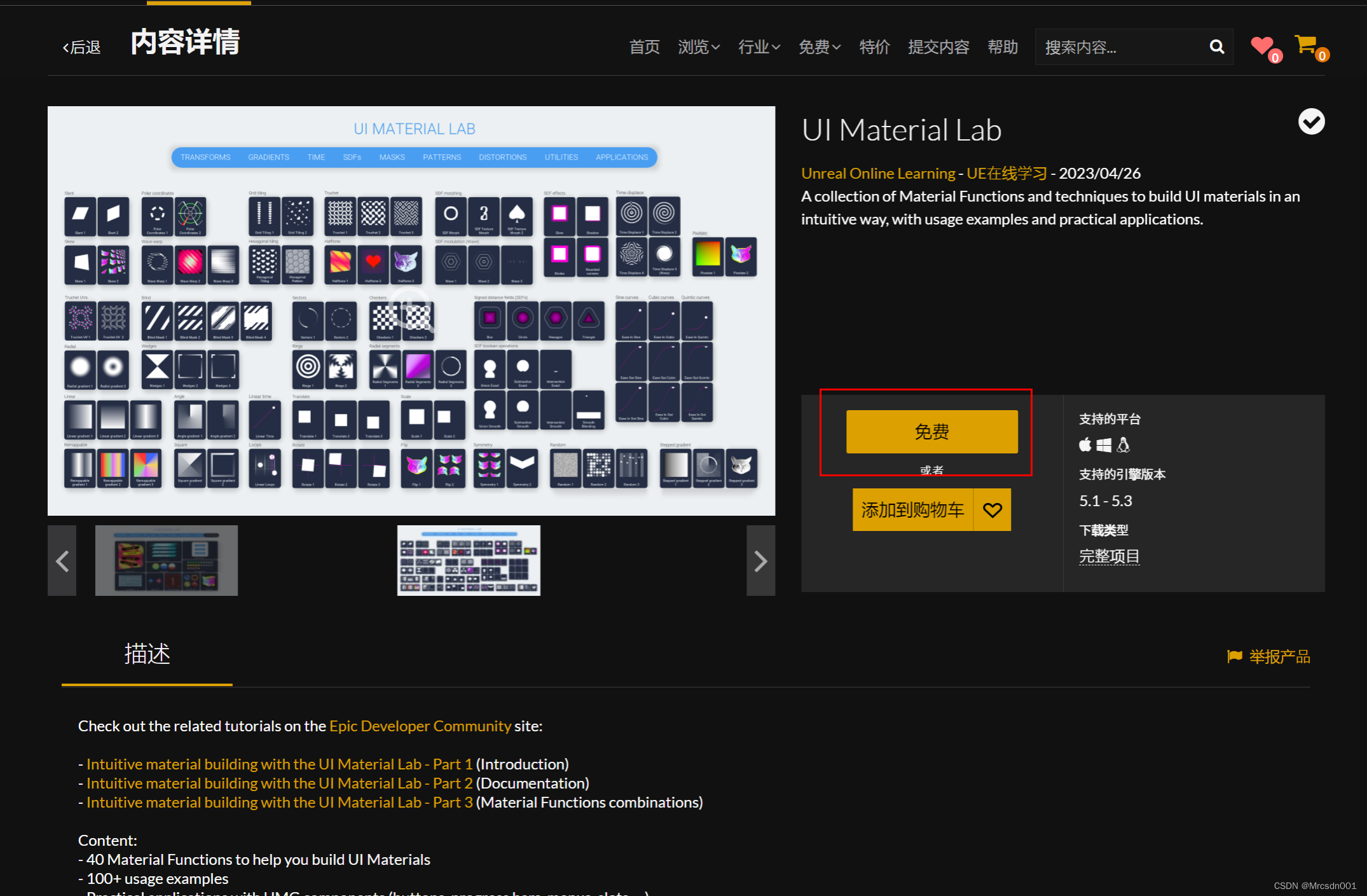Click the engine version text 5.1 - 5.3
Viewport: 1367px width, 896px height.
(1106, 501)
